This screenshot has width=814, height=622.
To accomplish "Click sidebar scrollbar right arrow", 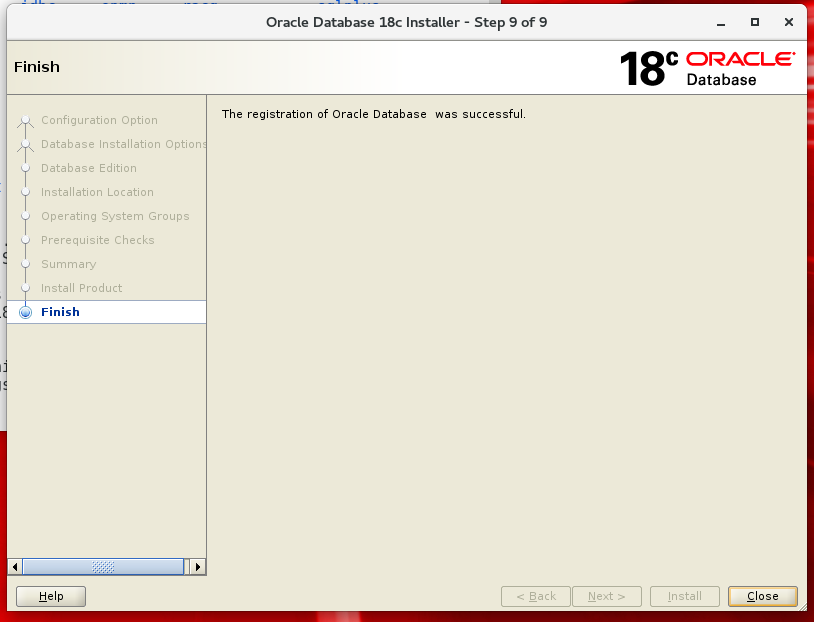I will (x=198, y=566).
